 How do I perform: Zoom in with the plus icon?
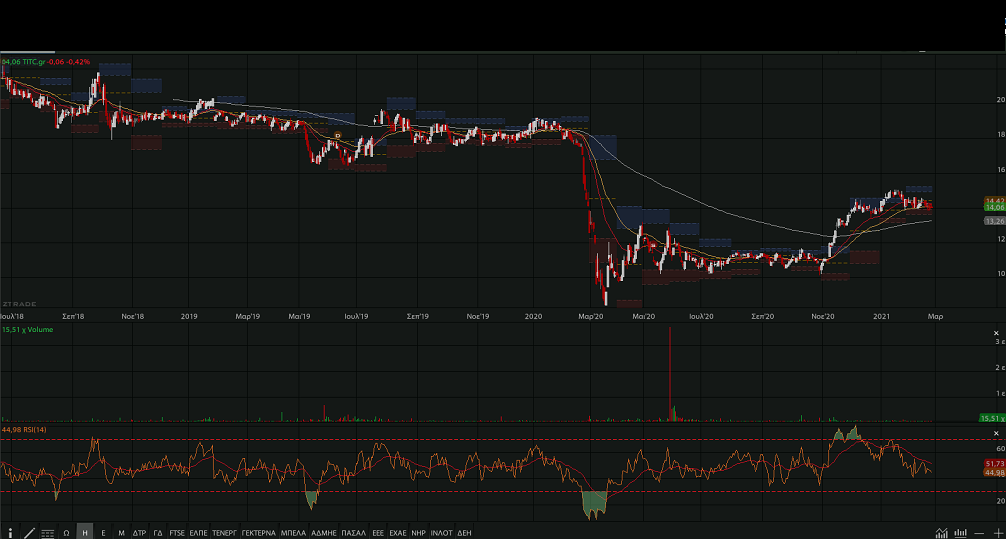click(x=997, y=532)
